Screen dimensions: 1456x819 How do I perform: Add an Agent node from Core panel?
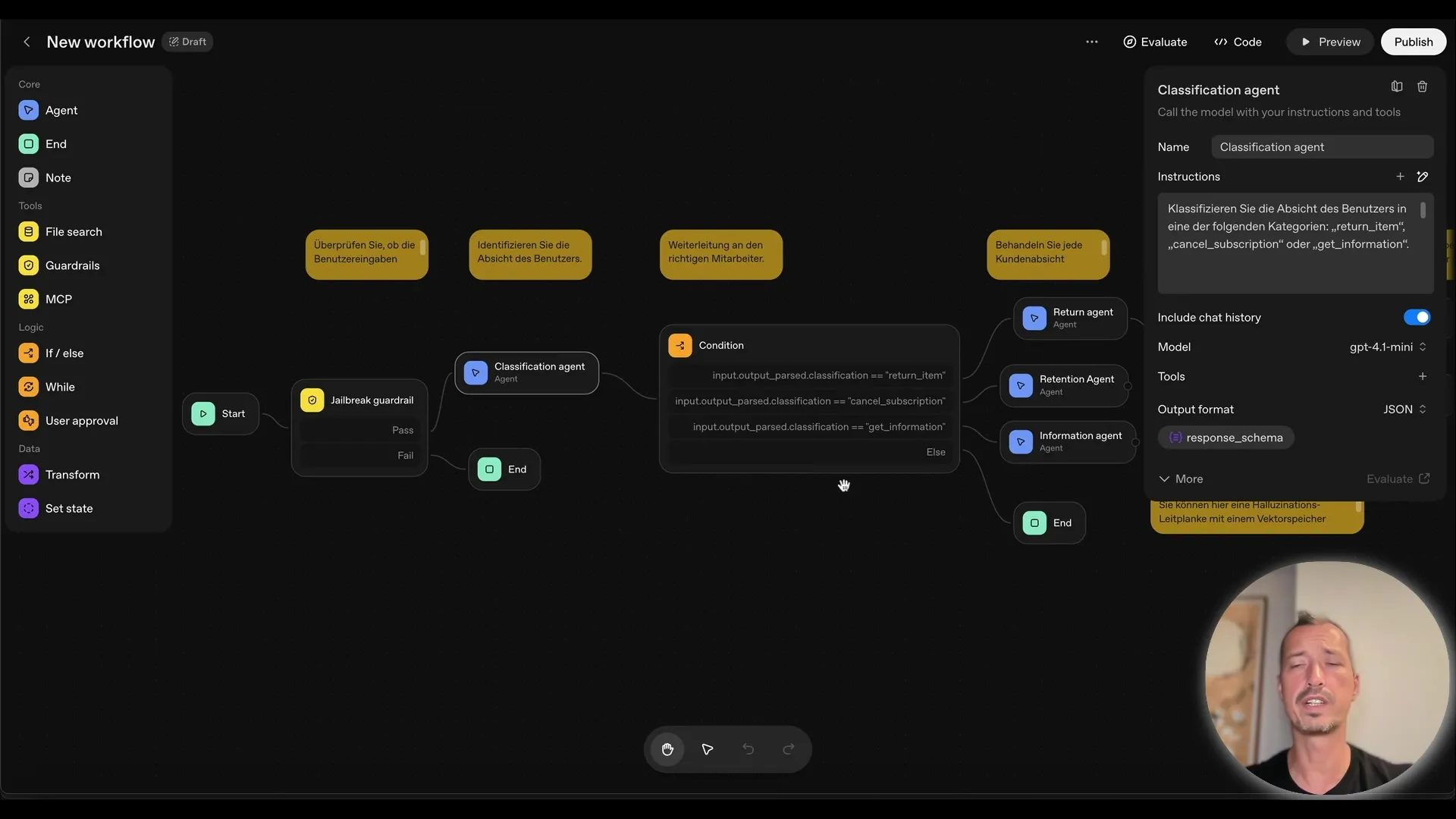[x=62, y=110]
